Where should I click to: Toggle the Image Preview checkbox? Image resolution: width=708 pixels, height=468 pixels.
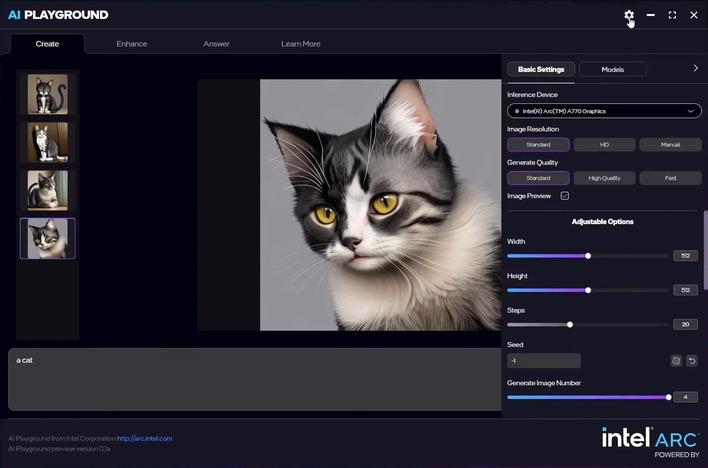tap(564, 196)
